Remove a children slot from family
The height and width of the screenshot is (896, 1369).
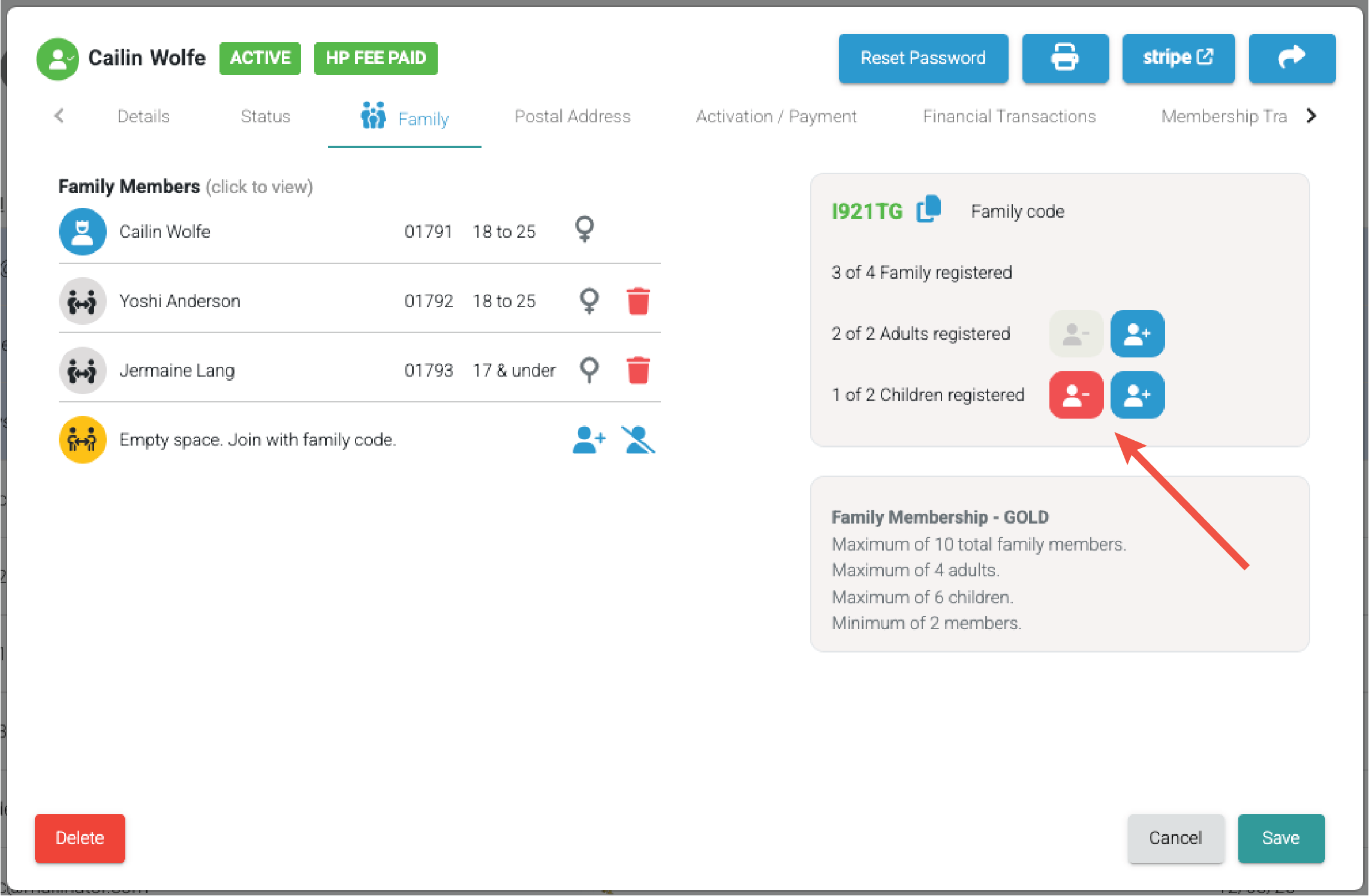click(1076, 395)
